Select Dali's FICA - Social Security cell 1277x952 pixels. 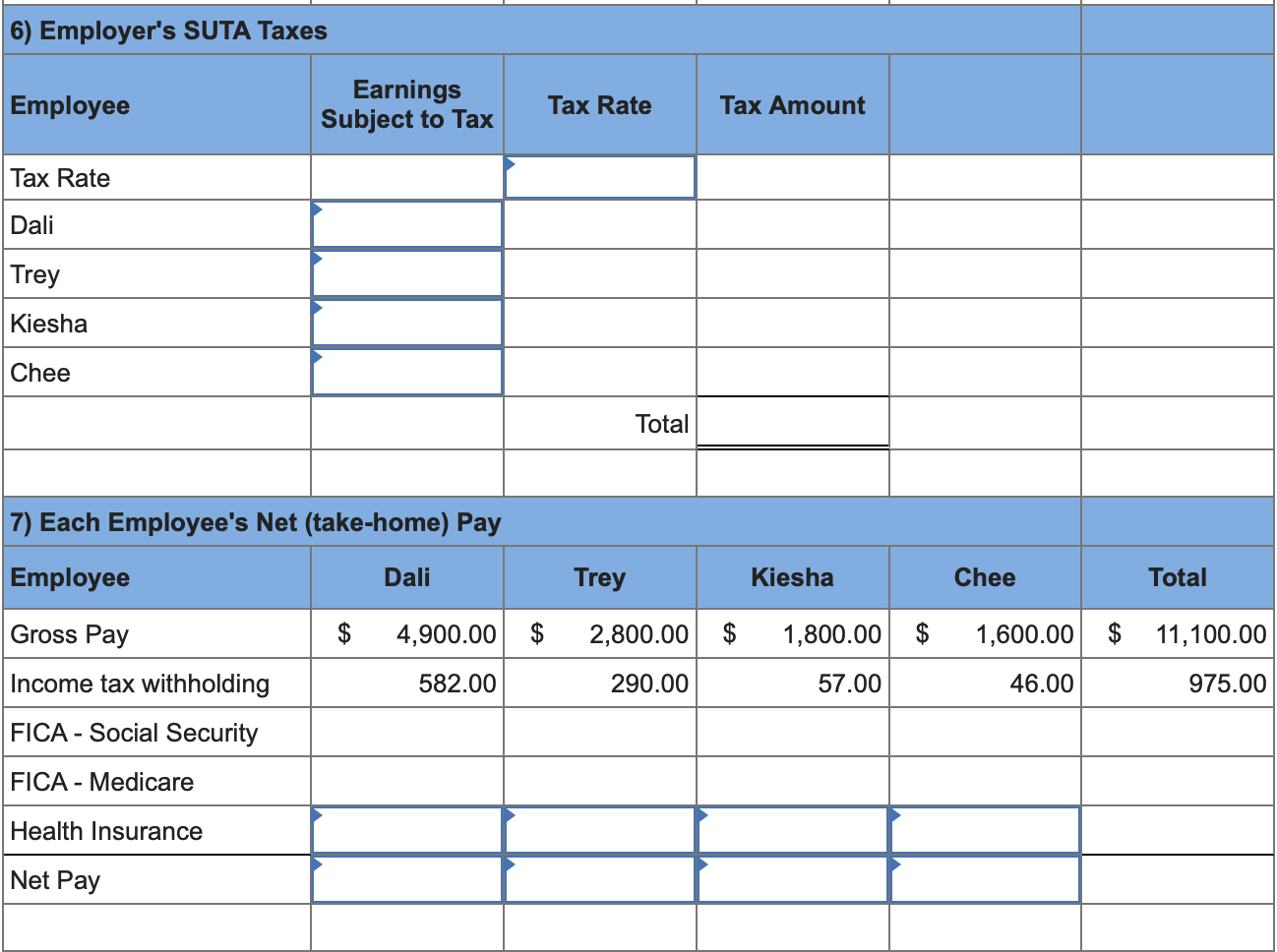[407, 732]
